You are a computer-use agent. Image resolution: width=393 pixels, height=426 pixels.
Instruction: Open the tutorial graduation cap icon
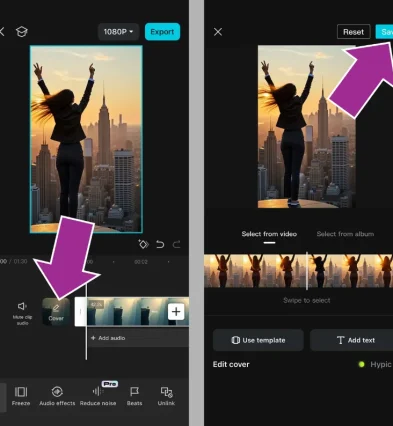(x=22, y=32)
